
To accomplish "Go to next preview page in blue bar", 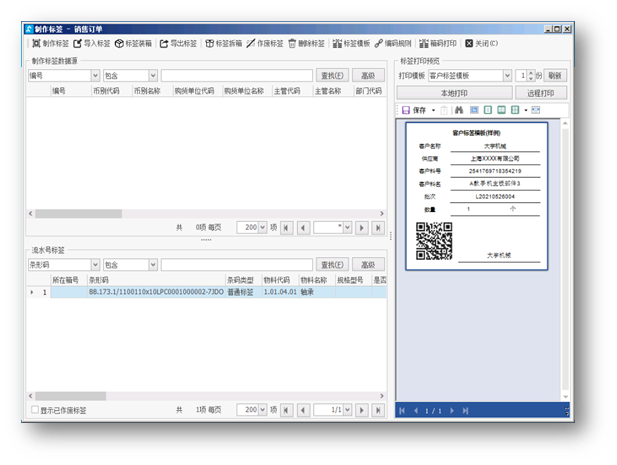I will tap(452, 411).
